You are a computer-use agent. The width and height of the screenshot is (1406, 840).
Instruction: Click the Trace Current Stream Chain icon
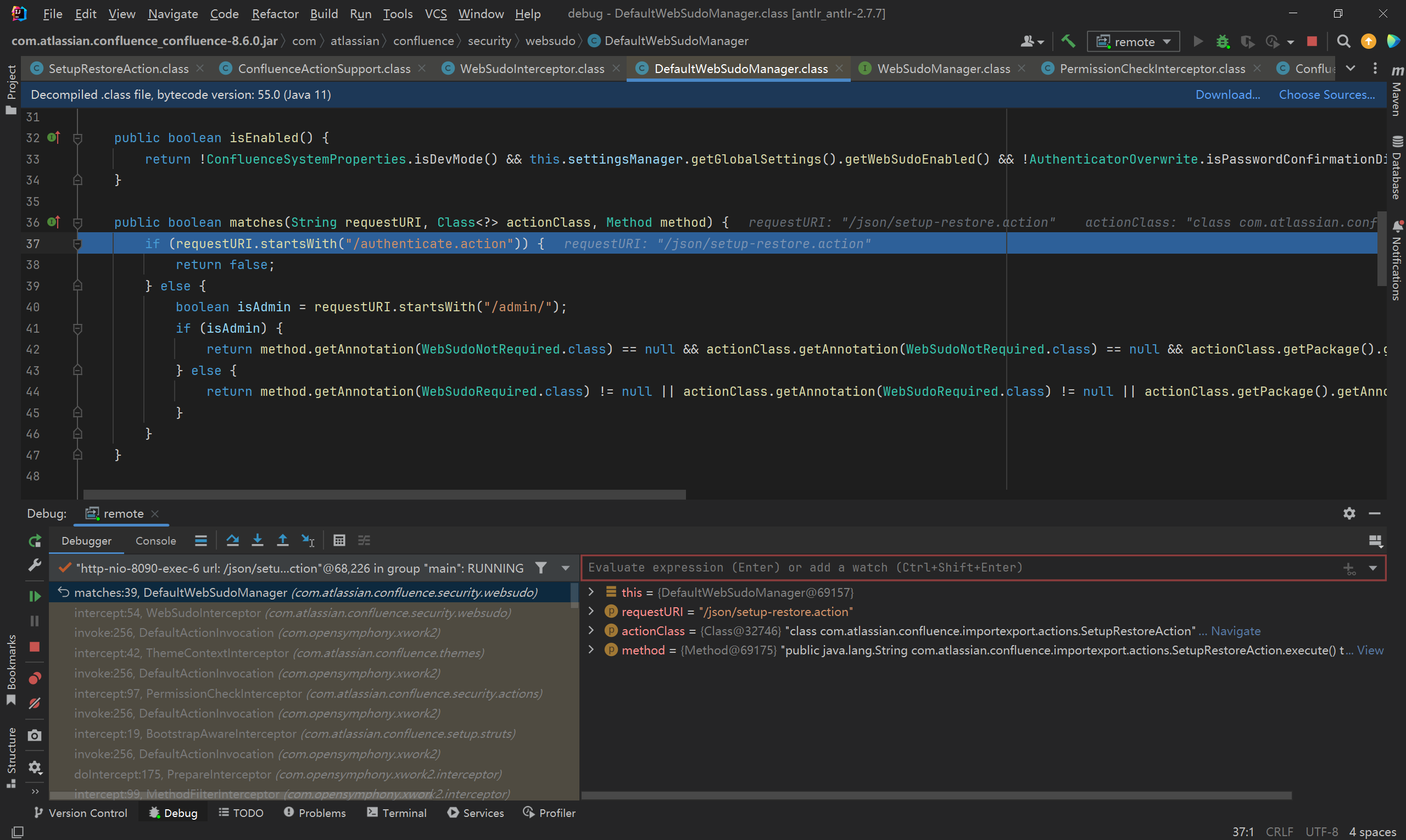pyautogui.click(x=364, y=541)
